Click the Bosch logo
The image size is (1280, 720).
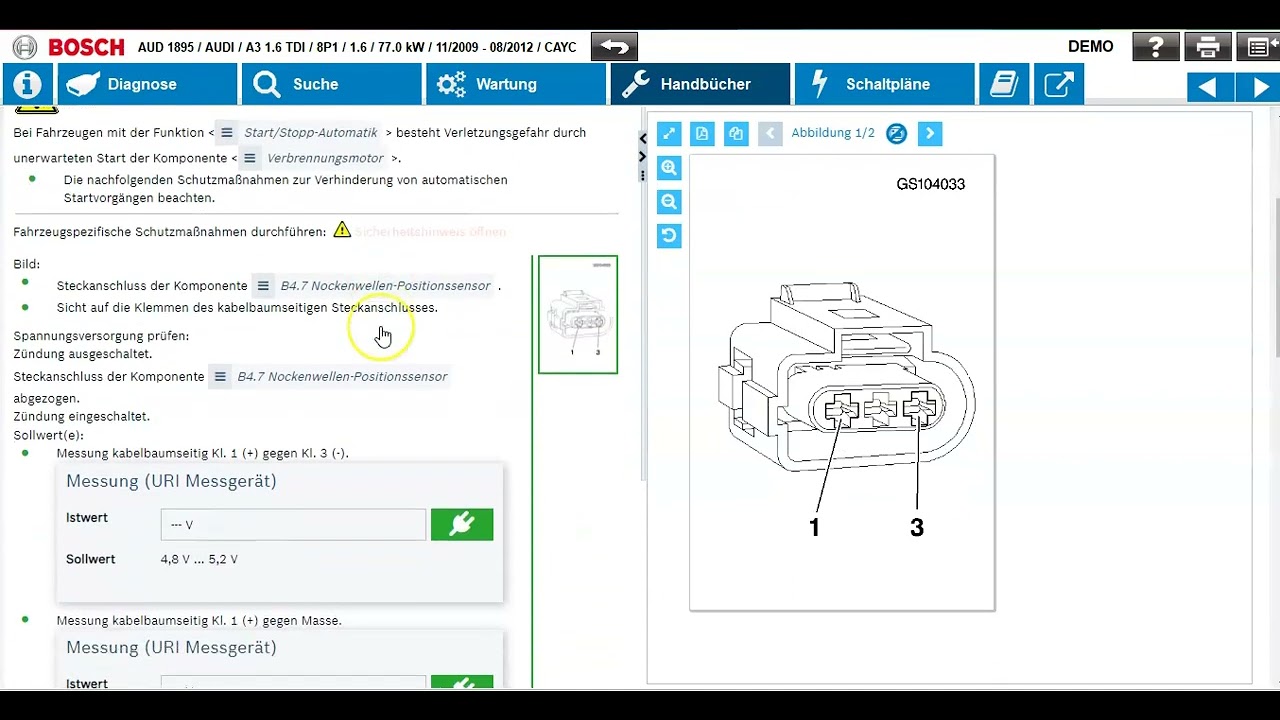(68, 47)
